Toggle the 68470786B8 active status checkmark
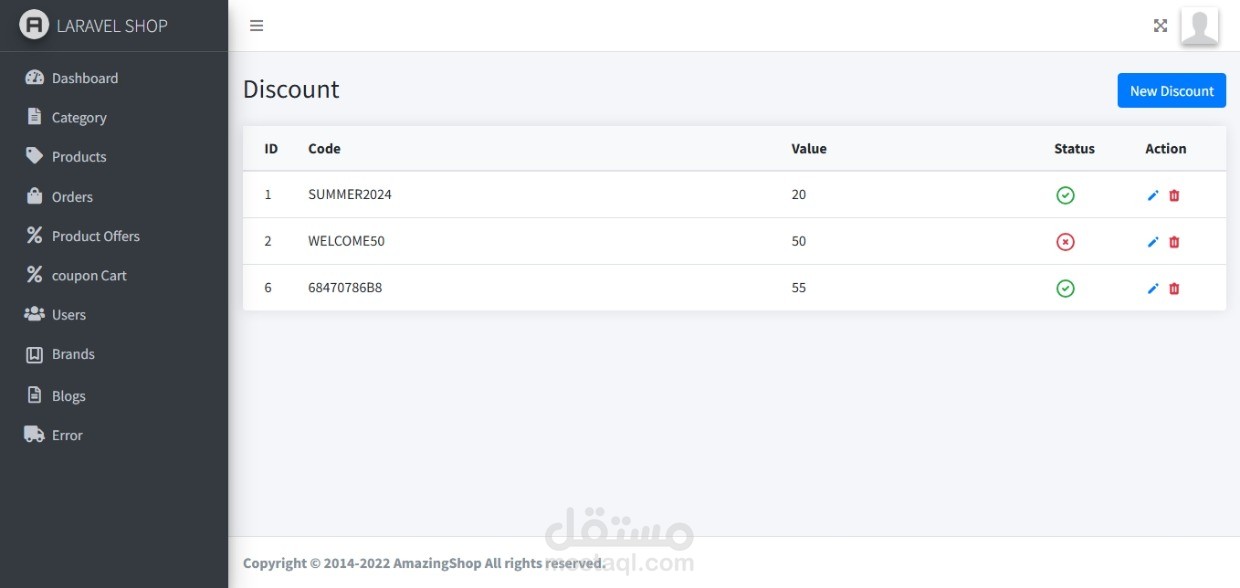The width and height of the screenshot is (1240, 588). point(1065,288)
